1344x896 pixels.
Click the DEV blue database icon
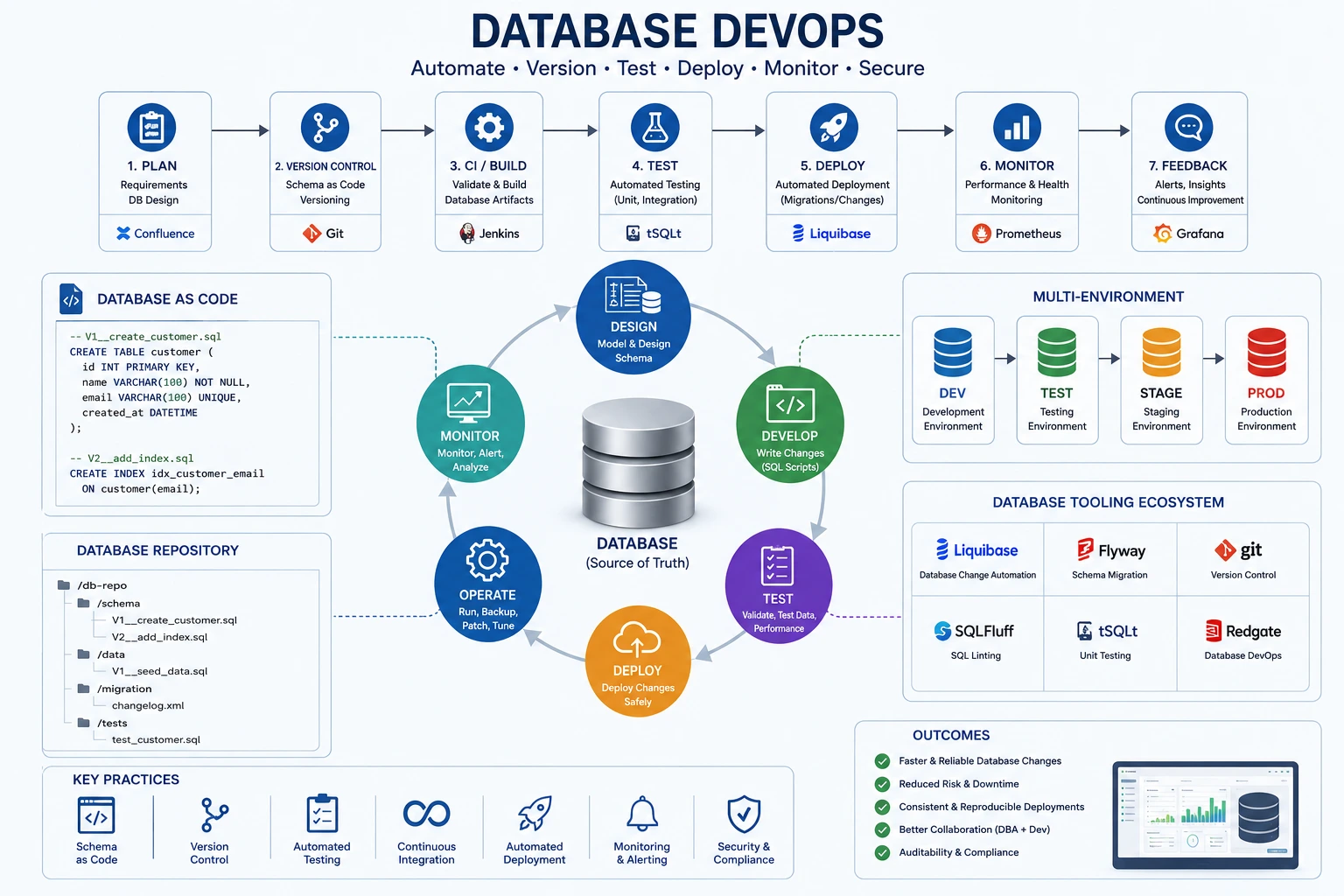tap(953, 352)
